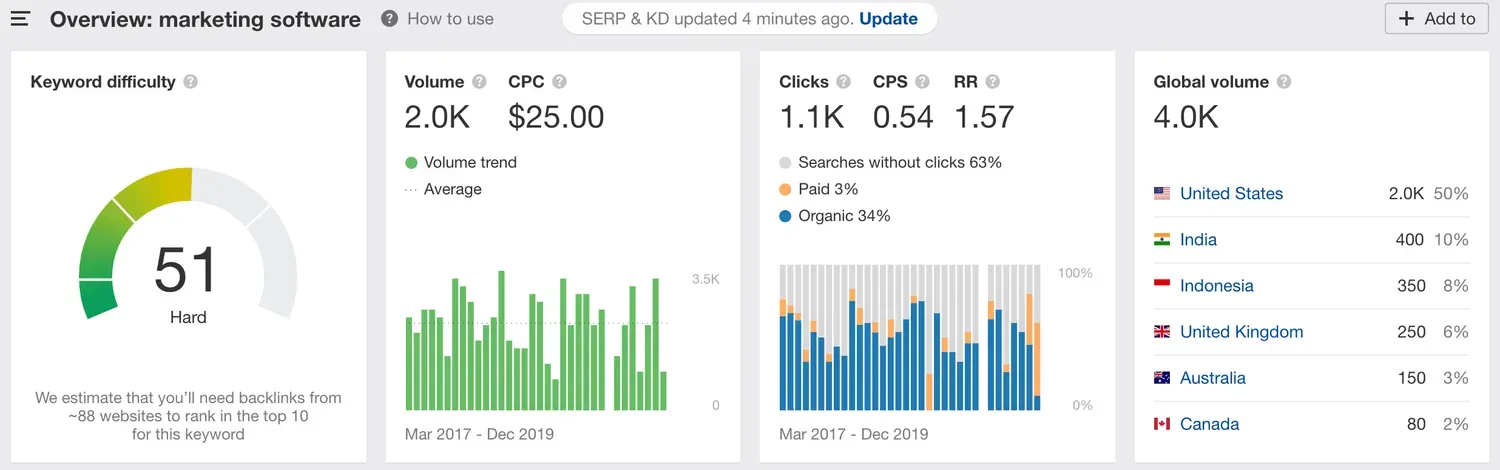Select Indonesia in country list
This screenshot has height=470, width=1500.
1216,286
